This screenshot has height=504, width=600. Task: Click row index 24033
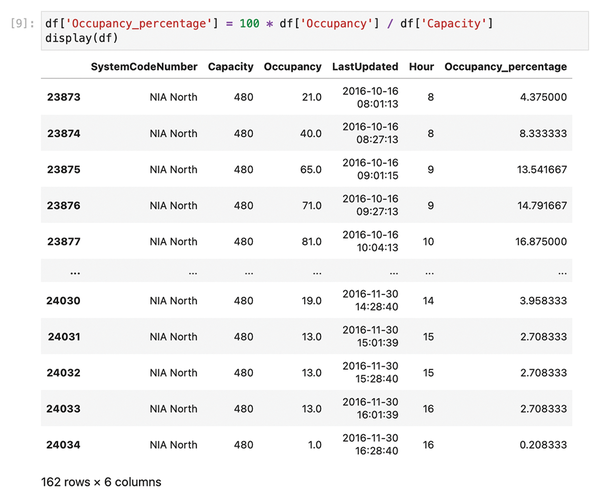[x=63, y=409]
